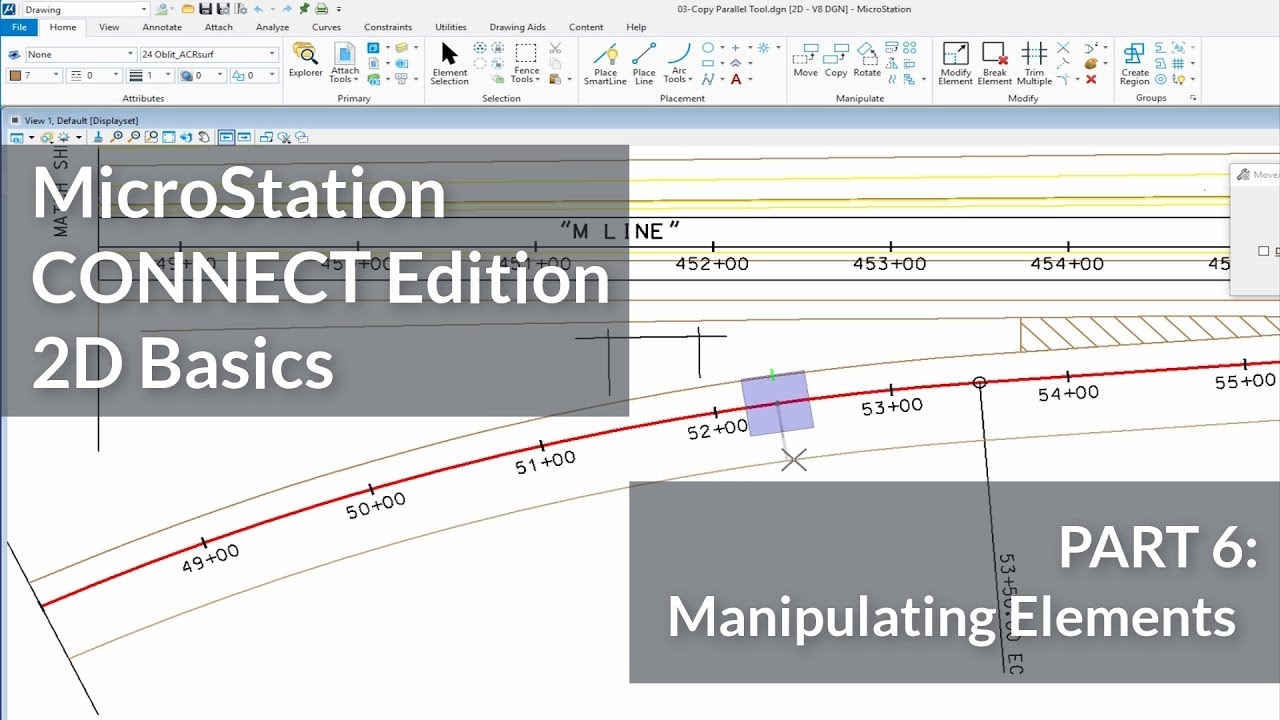The width and height of the screenshot is (1280, 720).
Task: Open the Help ribbon tab
Action: tap(635, 27)
